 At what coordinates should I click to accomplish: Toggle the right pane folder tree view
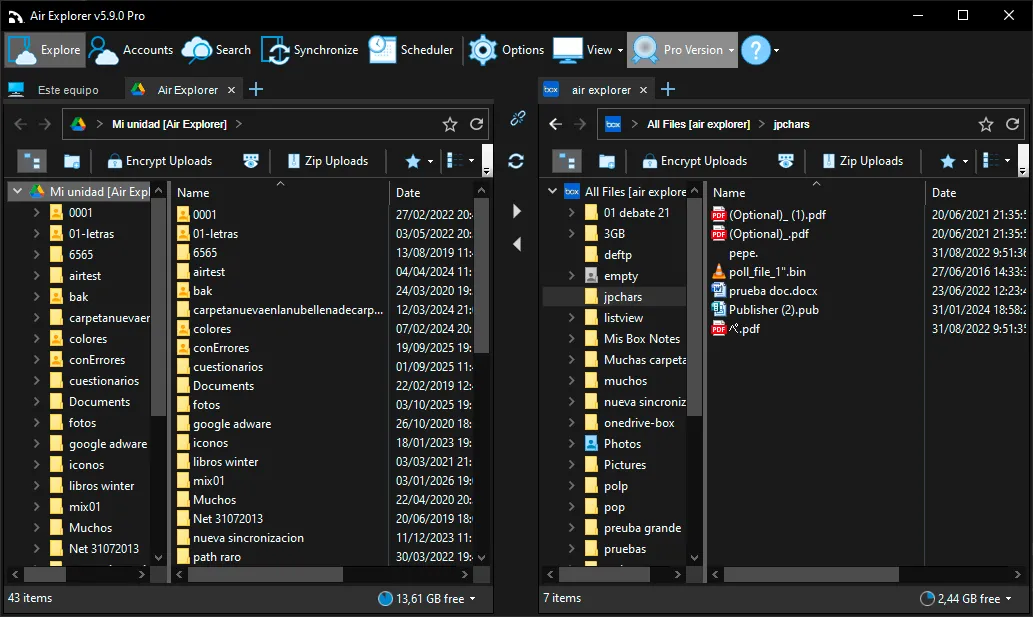567,161
